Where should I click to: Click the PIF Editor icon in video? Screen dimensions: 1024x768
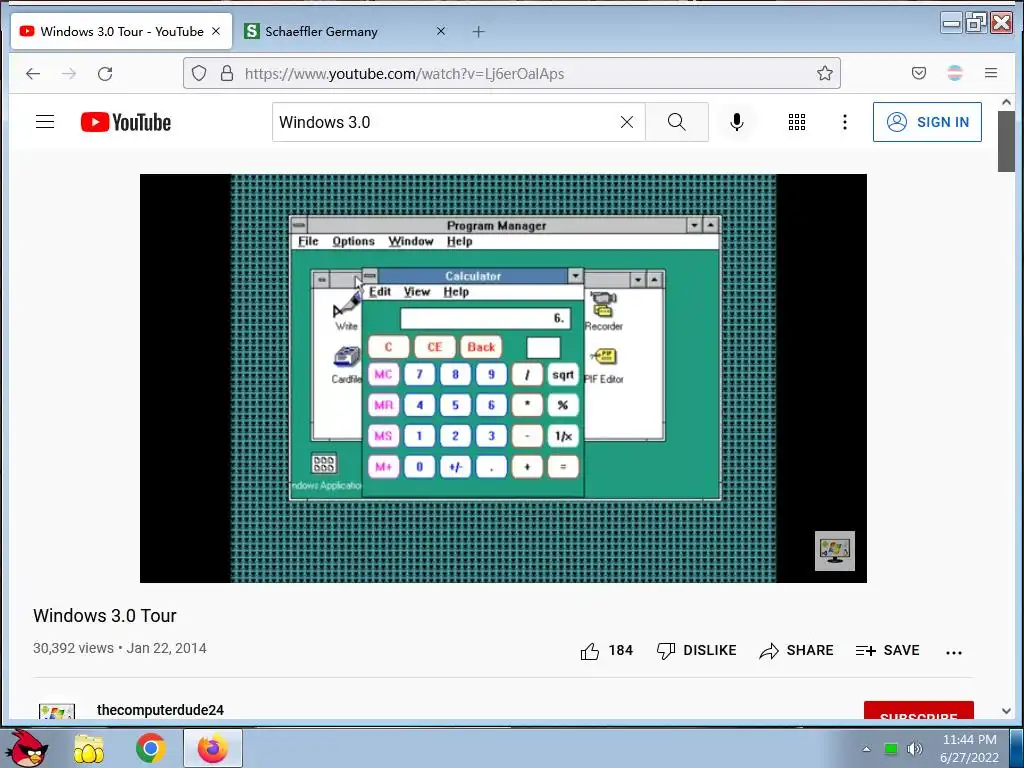[603, 366]
